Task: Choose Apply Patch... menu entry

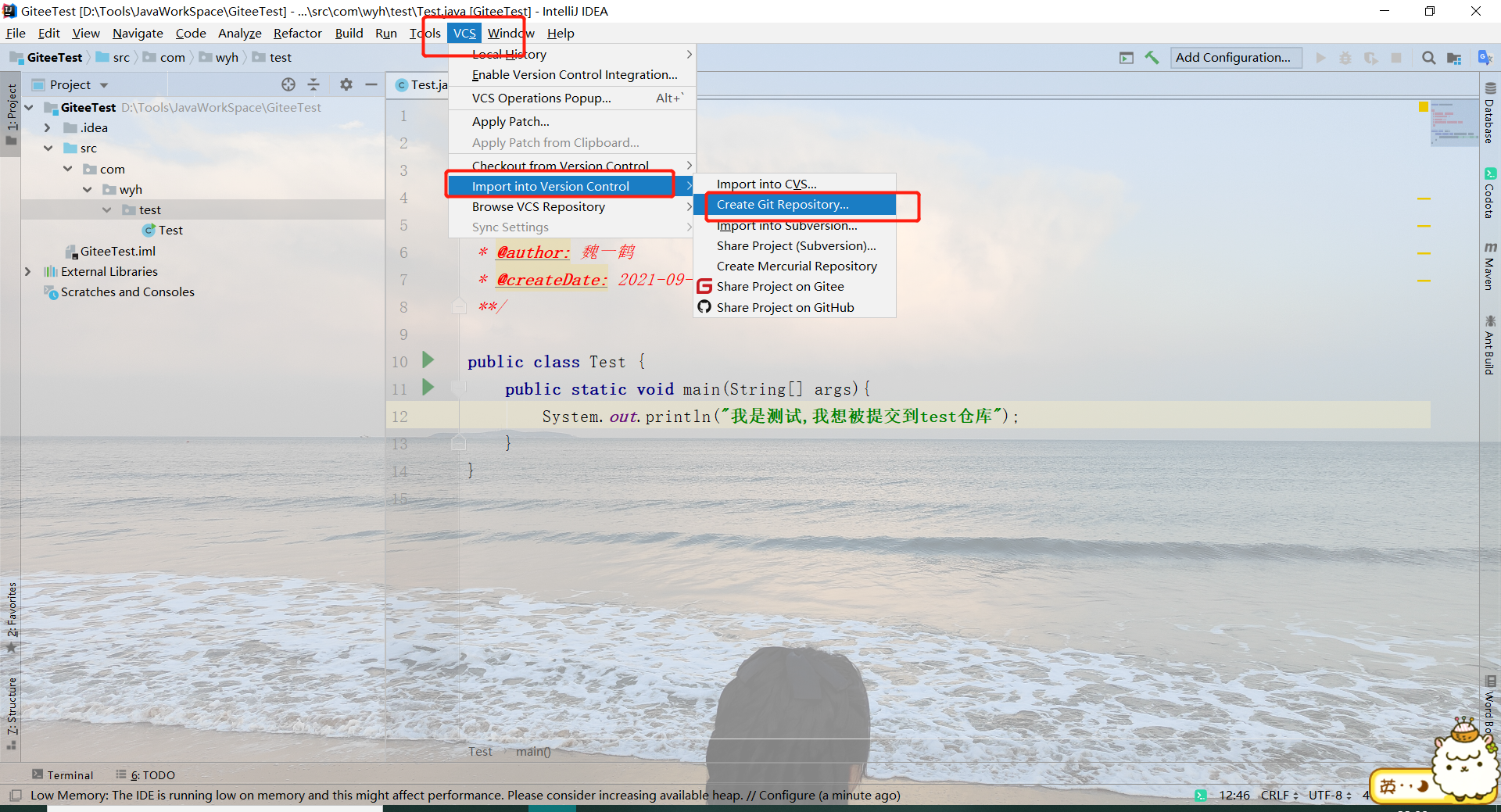Action: point(571,122)
